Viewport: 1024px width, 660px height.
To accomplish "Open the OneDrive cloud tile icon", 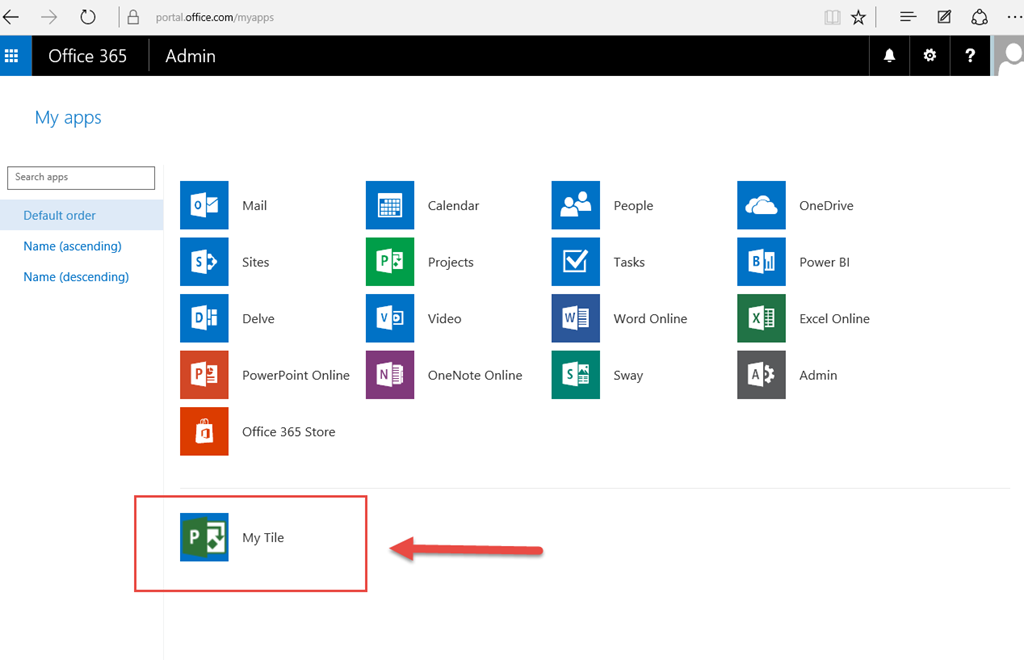I will 761,205.
